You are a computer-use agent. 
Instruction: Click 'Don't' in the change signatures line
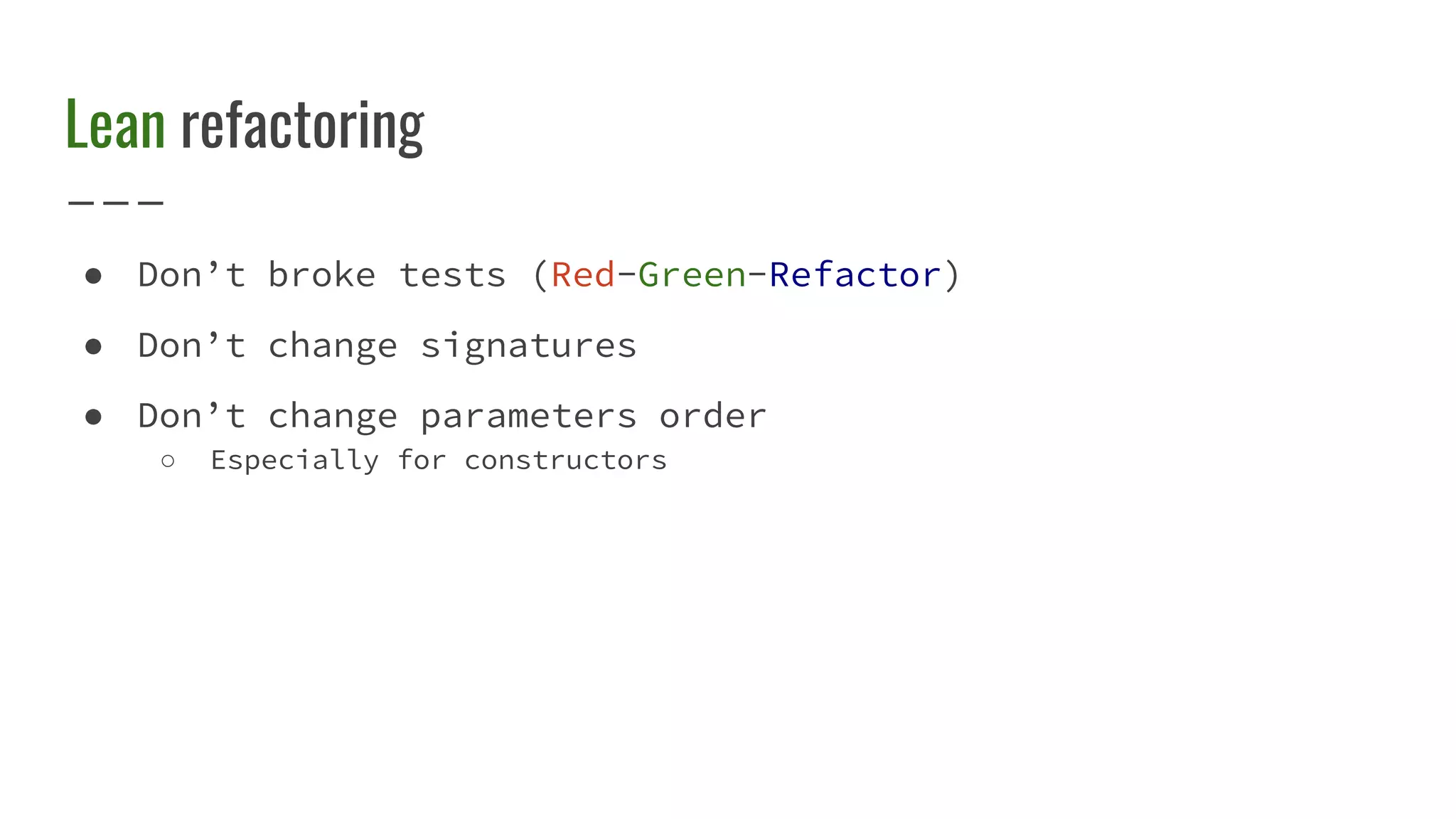192,346
